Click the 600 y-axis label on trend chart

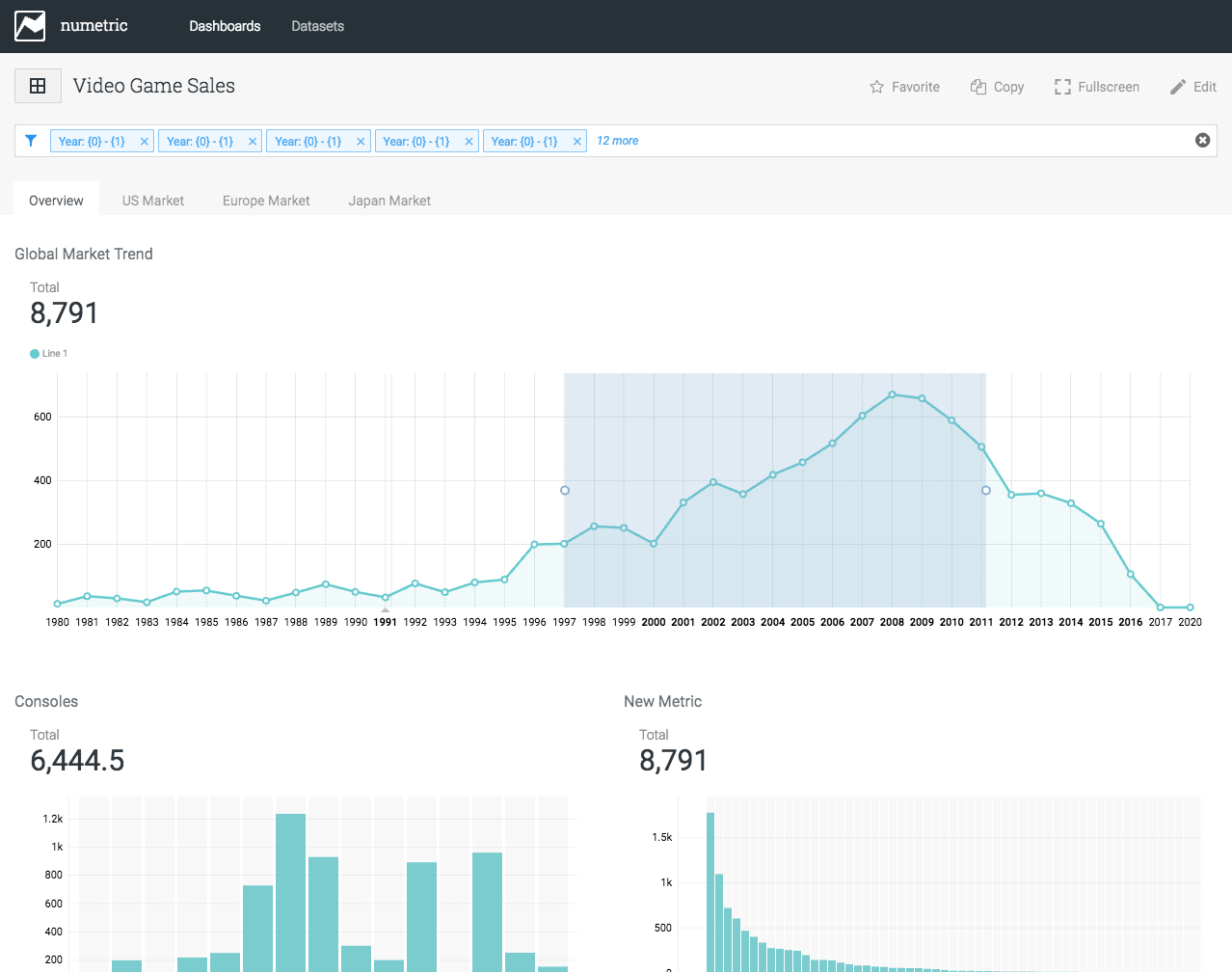[x=42, y=417]
